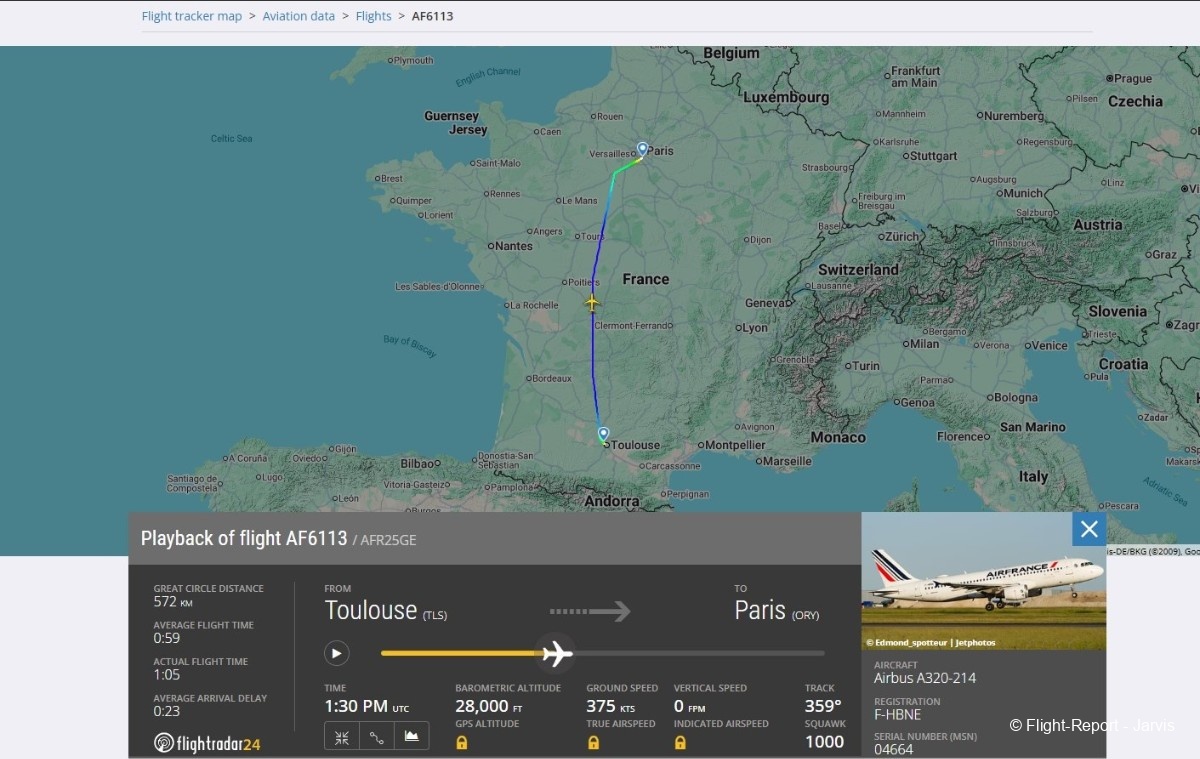The image size is (1200, 759).
Task: Open the Air France aircraft photo
Action: [x=984, y=581]
